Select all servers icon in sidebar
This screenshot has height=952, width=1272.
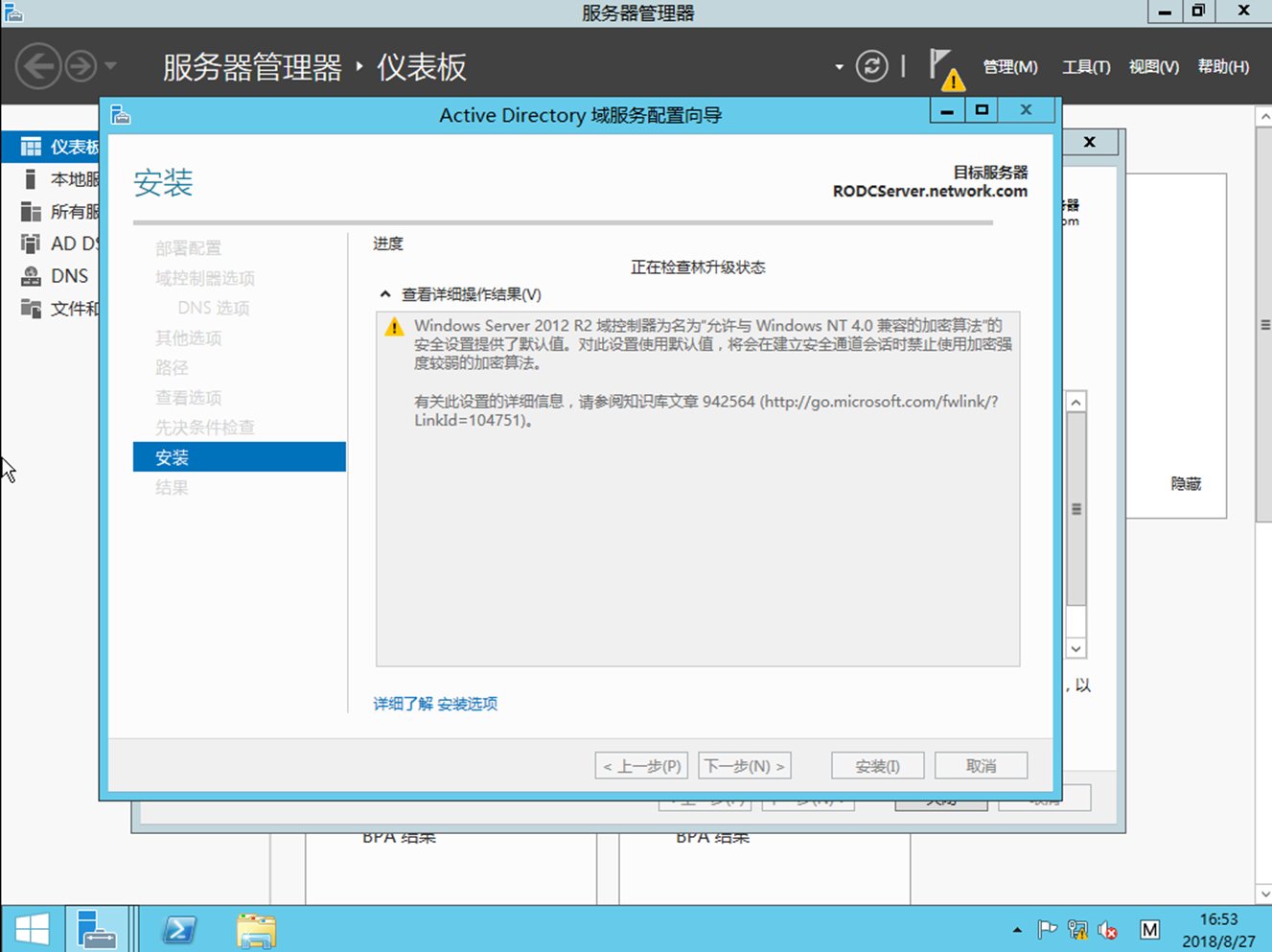point(31,212)
